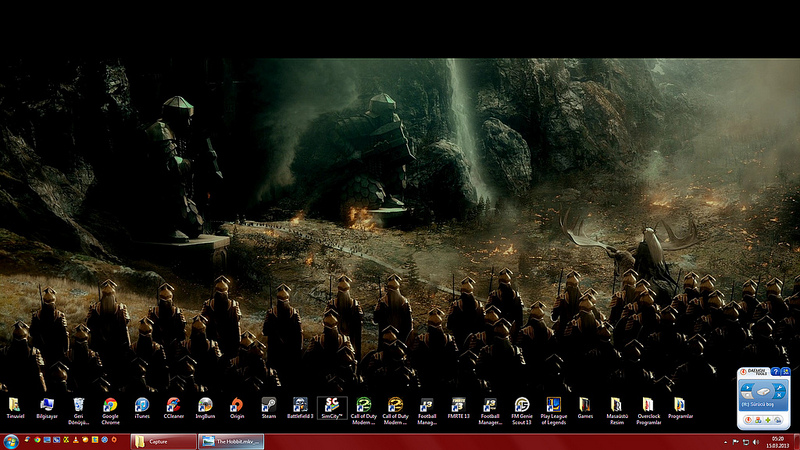Switch to The Hobbit.mkv taskbar button
800x450 pixels.
[x=231, y=442]
